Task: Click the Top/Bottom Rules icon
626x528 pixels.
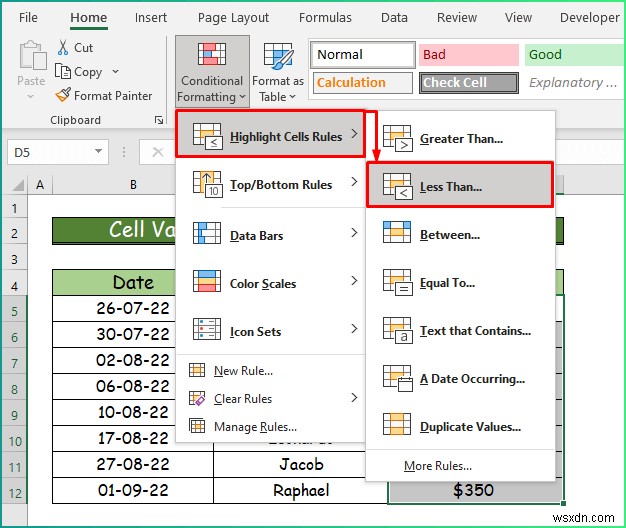Action: click(207, 184)
